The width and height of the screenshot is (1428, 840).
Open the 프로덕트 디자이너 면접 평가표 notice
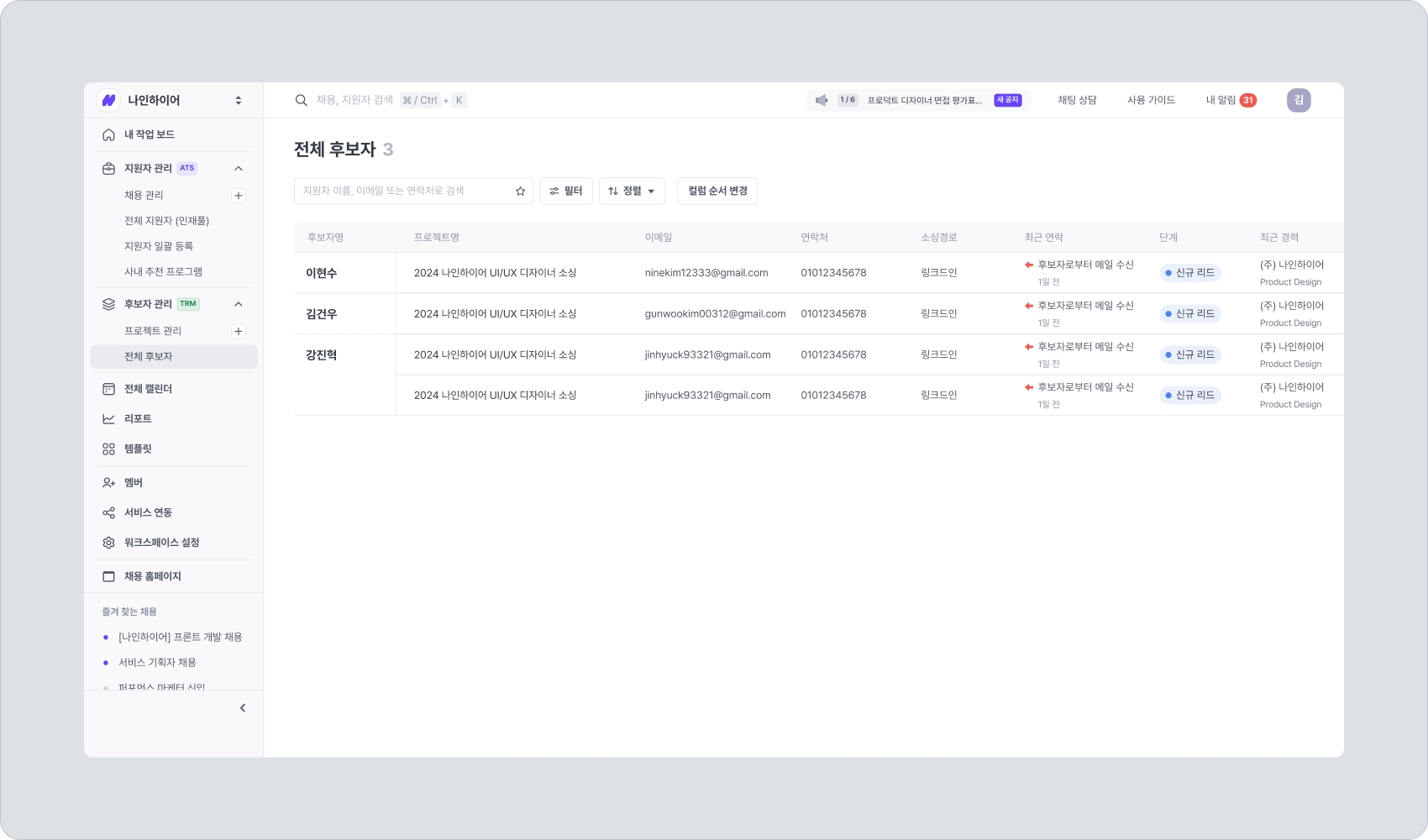click(924, 100)
